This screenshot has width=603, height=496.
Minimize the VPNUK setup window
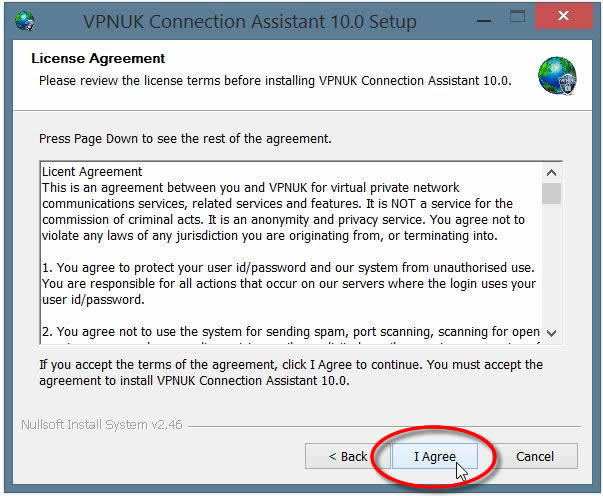click(484, 20)
